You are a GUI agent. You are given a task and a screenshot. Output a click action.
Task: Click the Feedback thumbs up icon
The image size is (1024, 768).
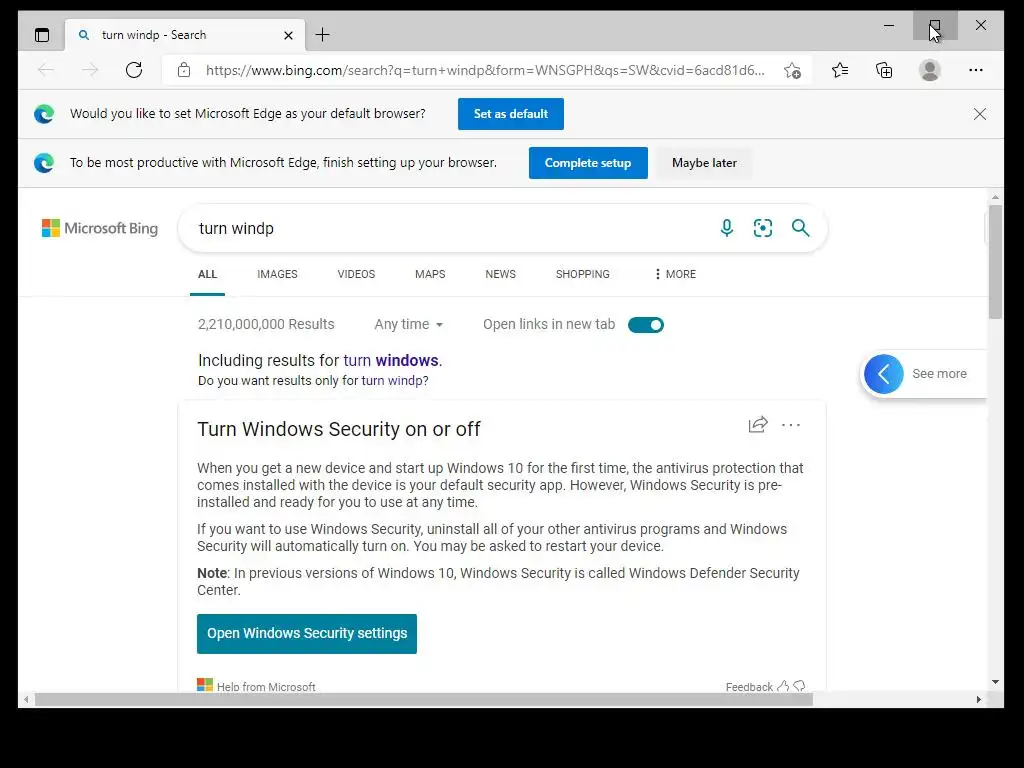point(782,686)
